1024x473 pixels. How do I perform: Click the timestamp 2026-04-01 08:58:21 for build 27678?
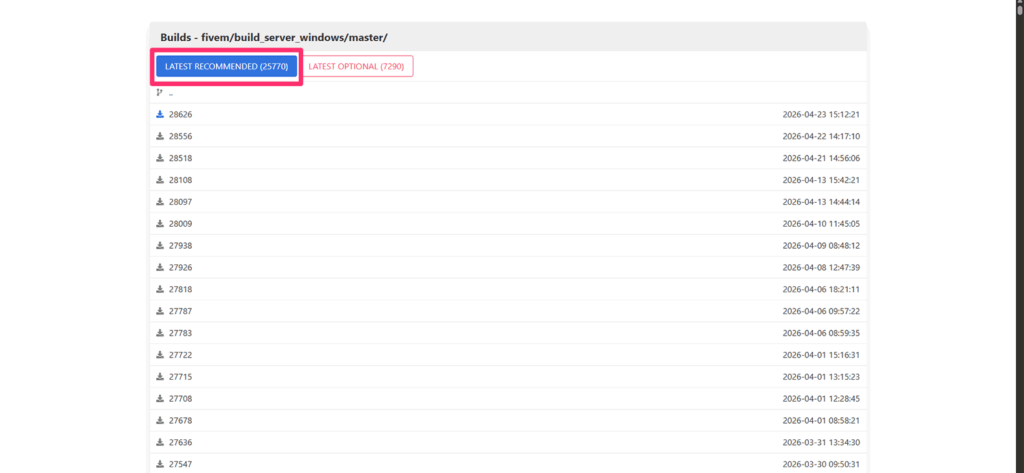(820, 420)
